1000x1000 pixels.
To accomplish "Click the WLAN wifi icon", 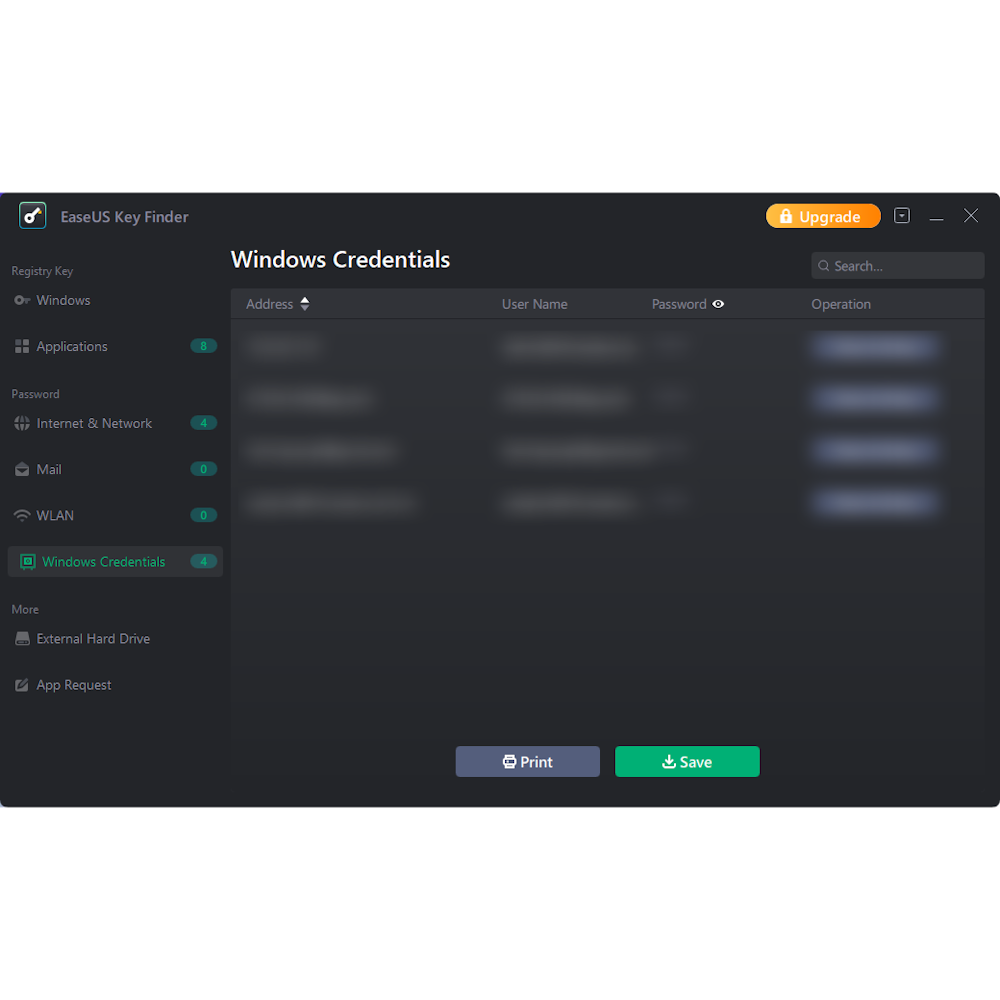I will click(x=22, y=515).
